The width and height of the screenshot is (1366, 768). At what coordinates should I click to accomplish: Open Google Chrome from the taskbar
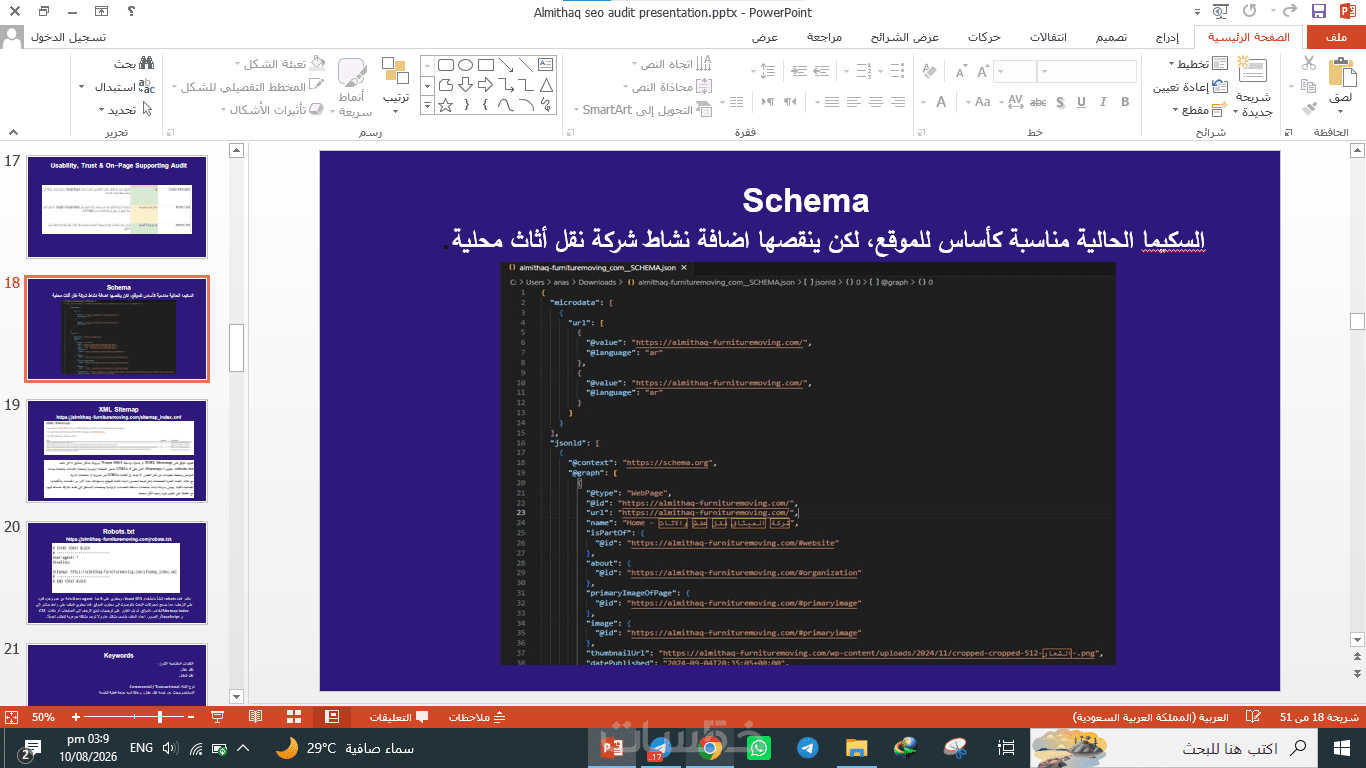coord(709,748)
